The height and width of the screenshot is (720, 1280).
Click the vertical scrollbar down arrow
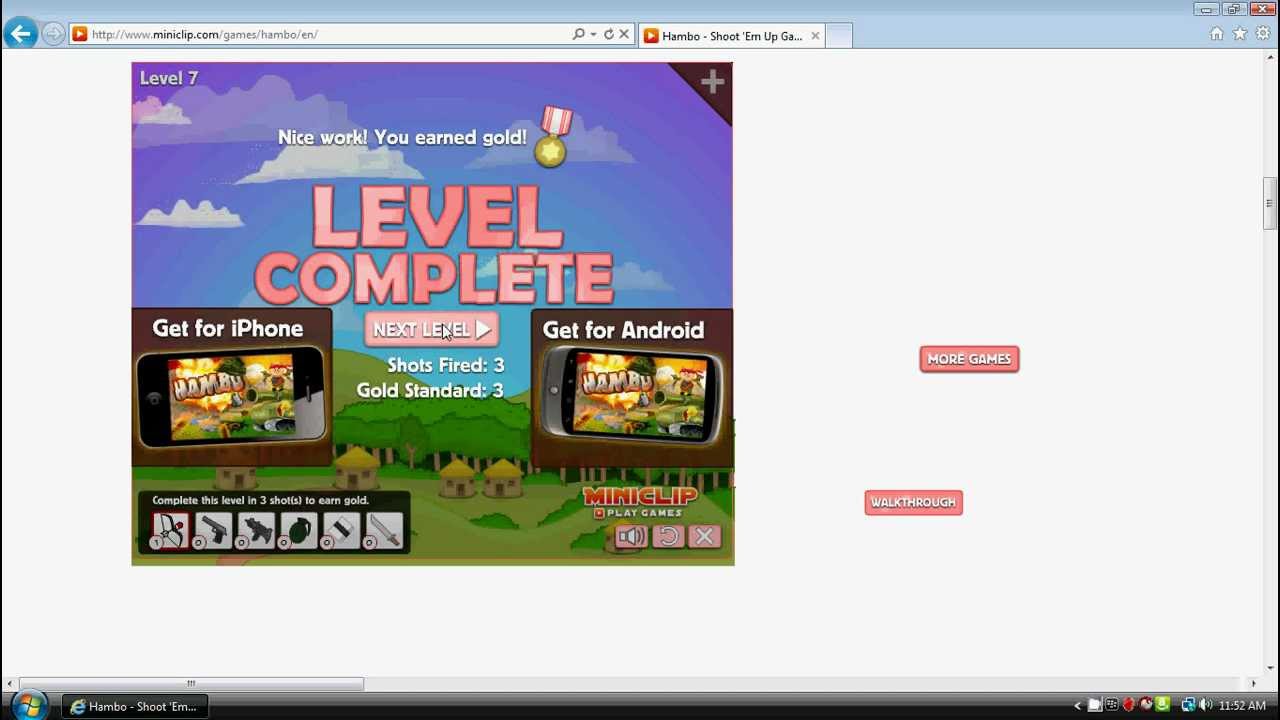click(x=1270, y=668)
